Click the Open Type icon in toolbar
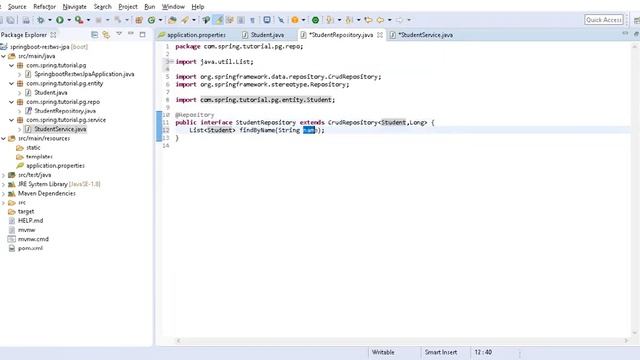This screenshot has width=640, height=360. [173, 20]
